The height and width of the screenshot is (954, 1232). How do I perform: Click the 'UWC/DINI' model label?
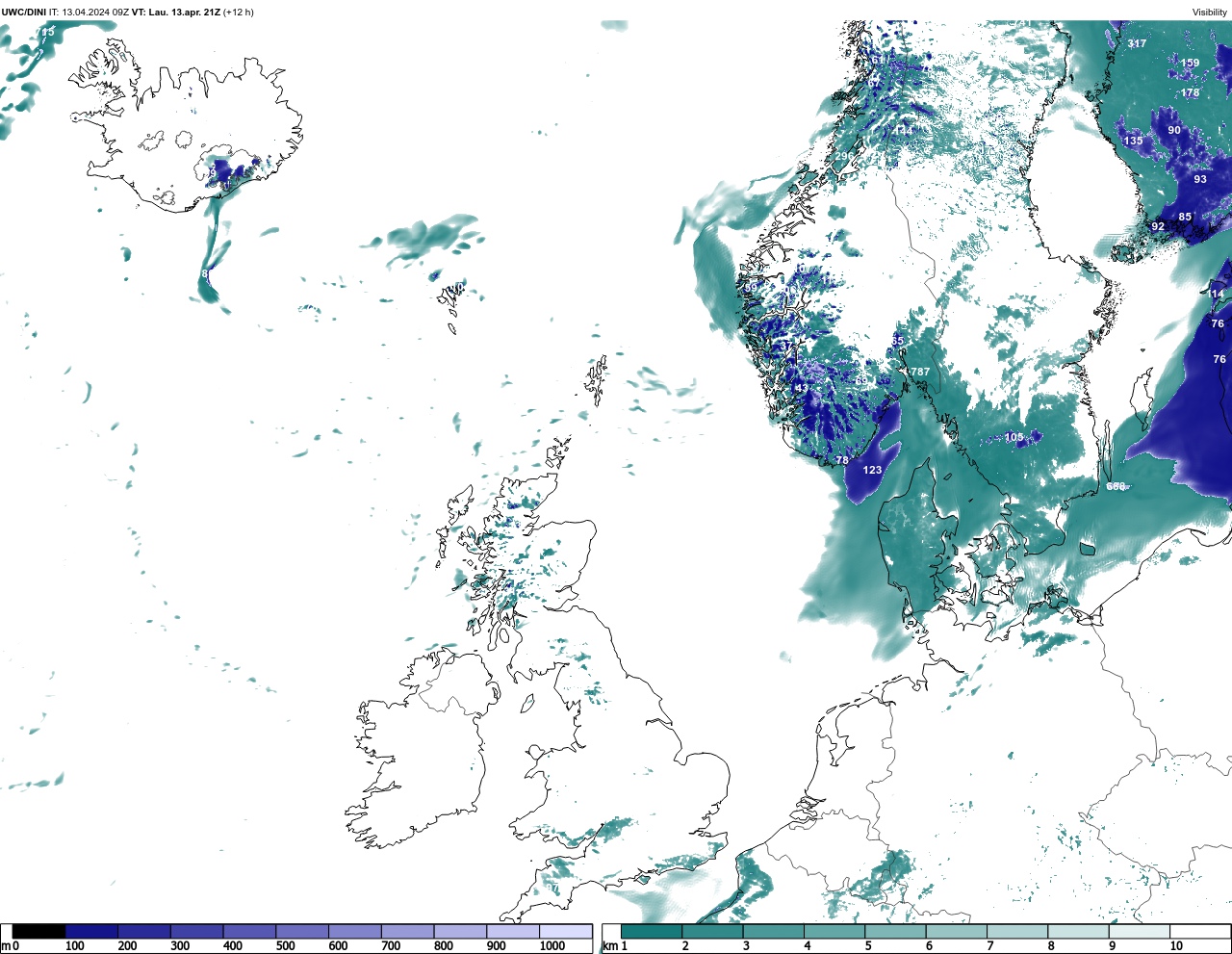(24, 12)
